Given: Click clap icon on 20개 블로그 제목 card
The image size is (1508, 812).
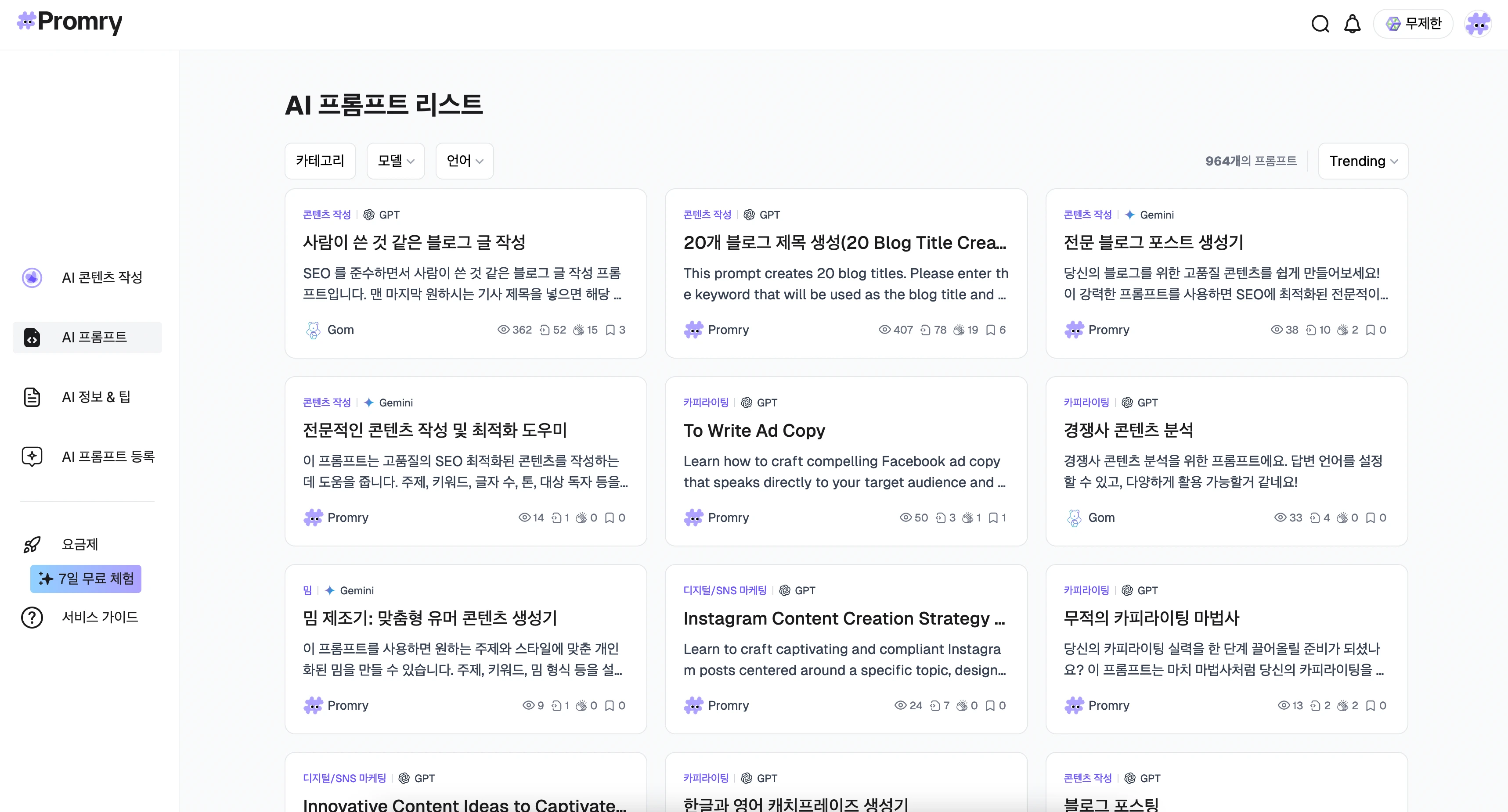Looking at the screenshot, I should click(x=958, y=330).
